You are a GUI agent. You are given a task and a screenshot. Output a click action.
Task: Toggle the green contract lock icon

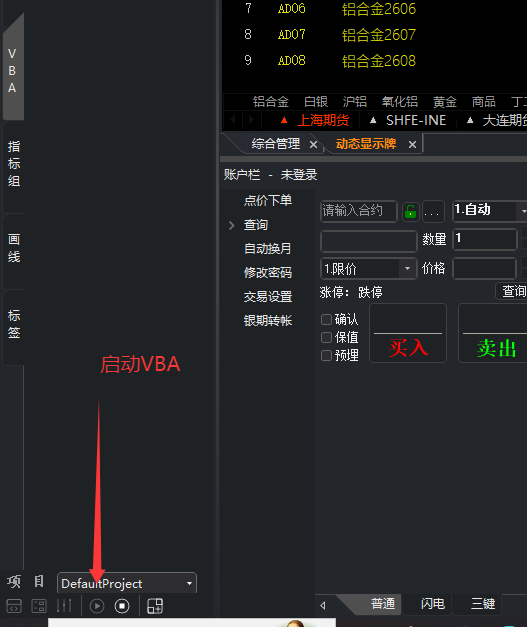click(x=410, y=211)
